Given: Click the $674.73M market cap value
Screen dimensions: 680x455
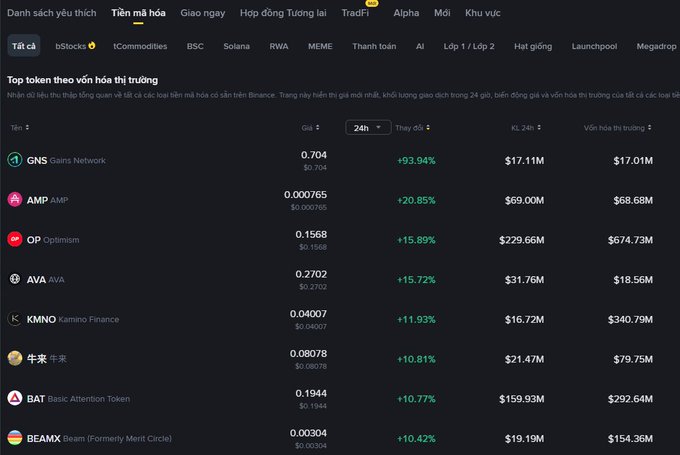Looking at the screenshot, I should click(630, 240).
